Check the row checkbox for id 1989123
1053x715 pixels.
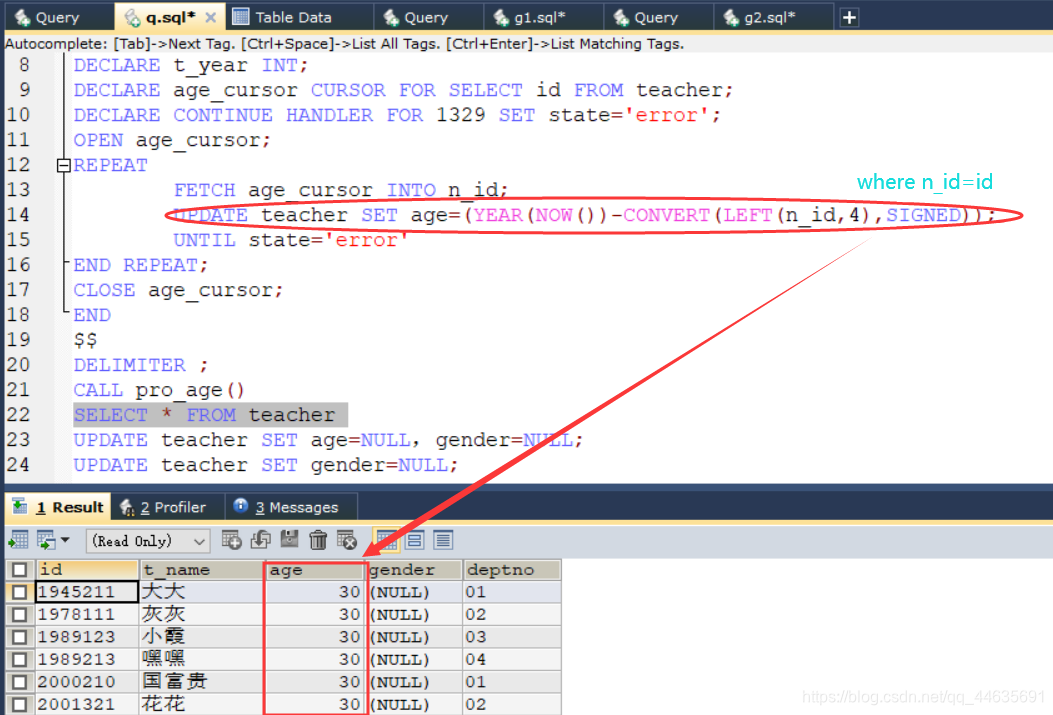(x=19, y=636)
